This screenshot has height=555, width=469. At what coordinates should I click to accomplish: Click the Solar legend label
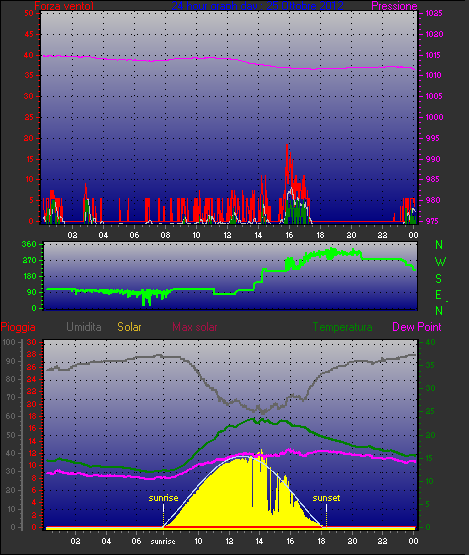[129, 327]
